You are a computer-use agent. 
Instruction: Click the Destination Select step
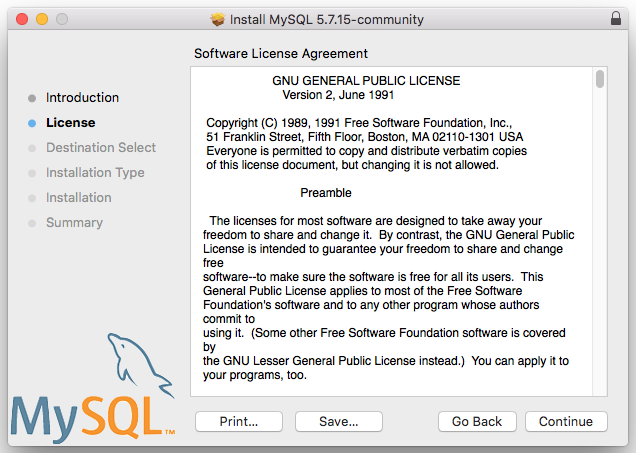point(100,148)
